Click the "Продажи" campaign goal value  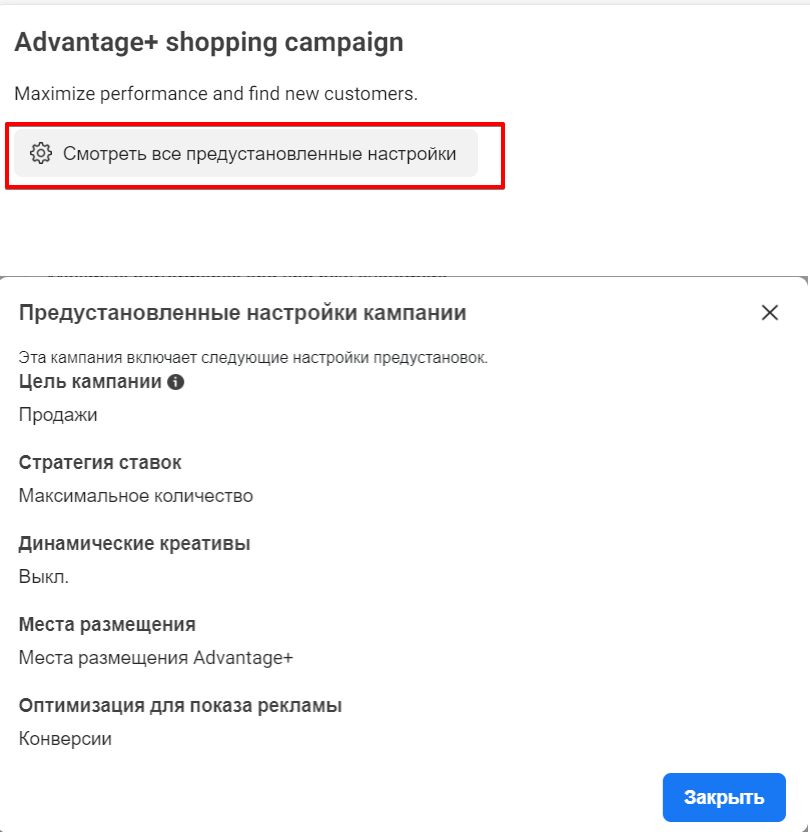58,414
